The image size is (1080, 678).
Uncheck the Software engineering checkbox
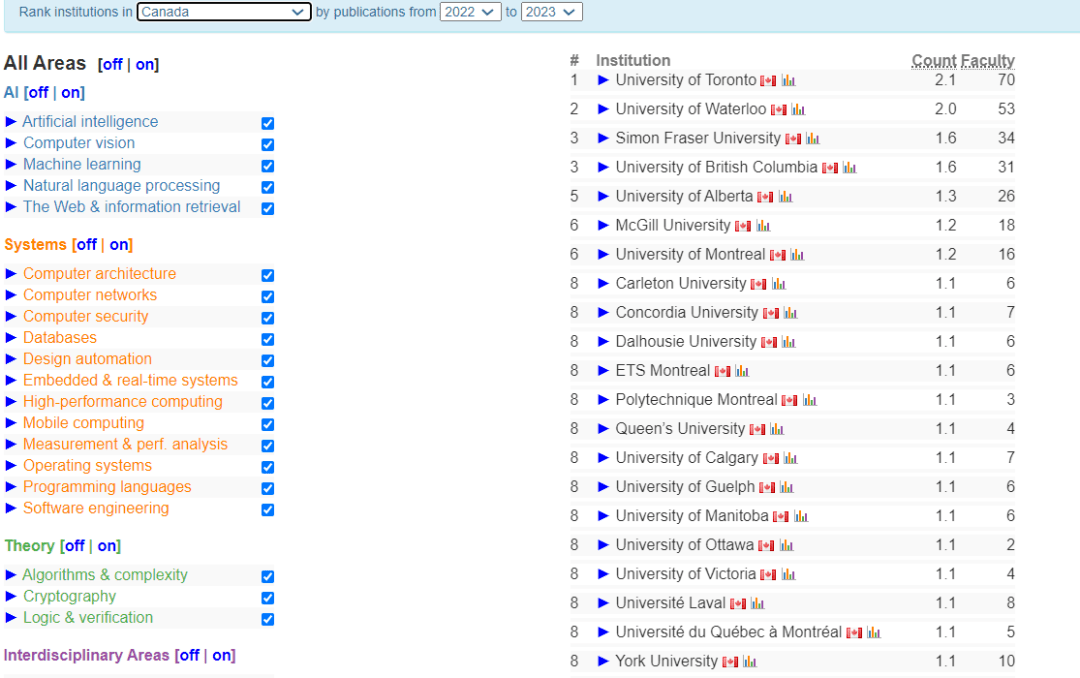click(268, 510)
